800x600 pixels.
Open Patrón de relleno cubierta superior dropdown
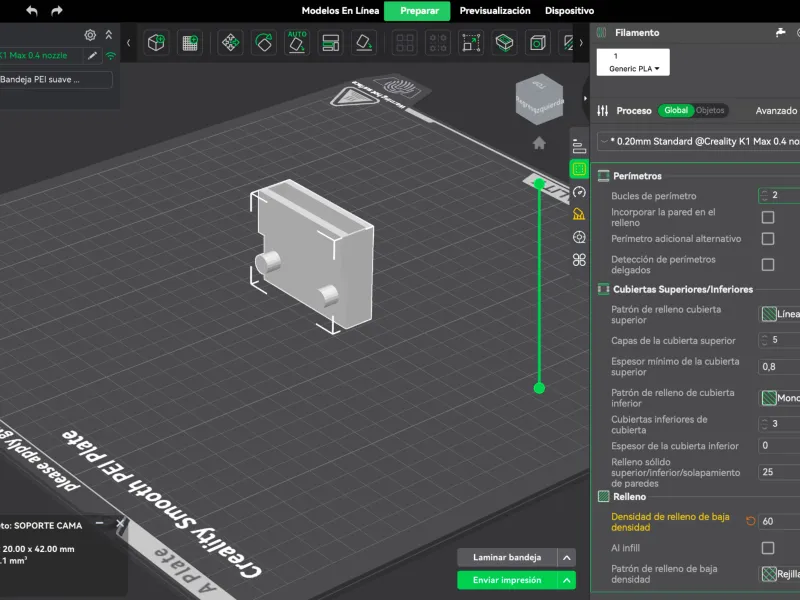tap(780, 314)
